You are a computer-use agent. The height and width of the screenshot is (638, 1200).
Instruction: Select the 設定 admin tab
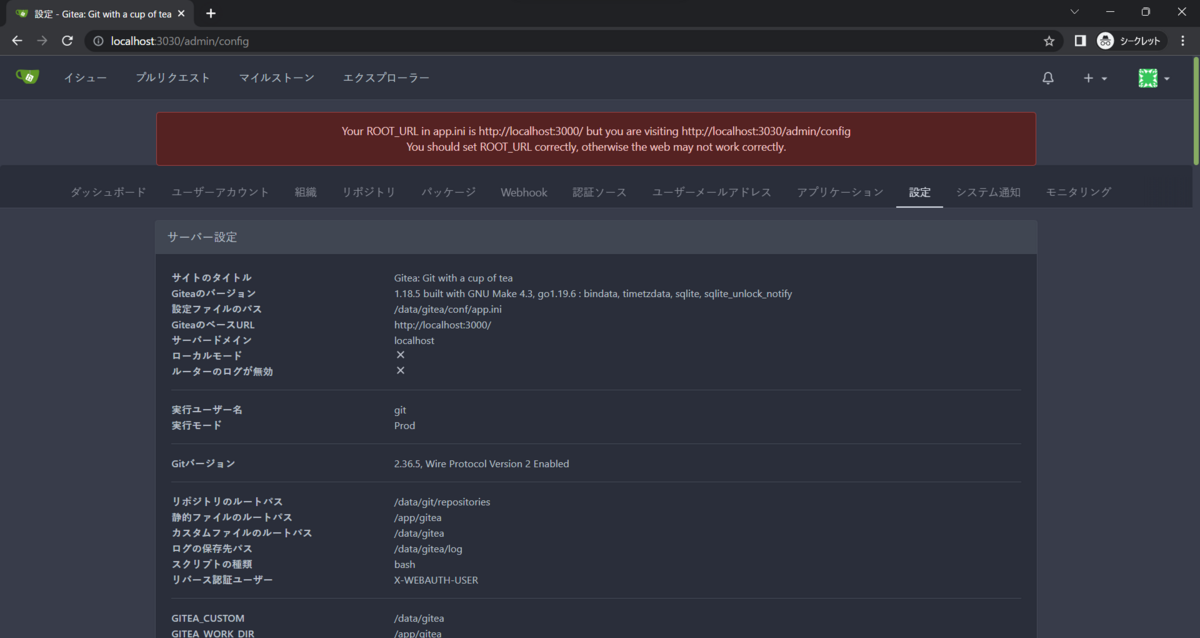tap(920, 192)
